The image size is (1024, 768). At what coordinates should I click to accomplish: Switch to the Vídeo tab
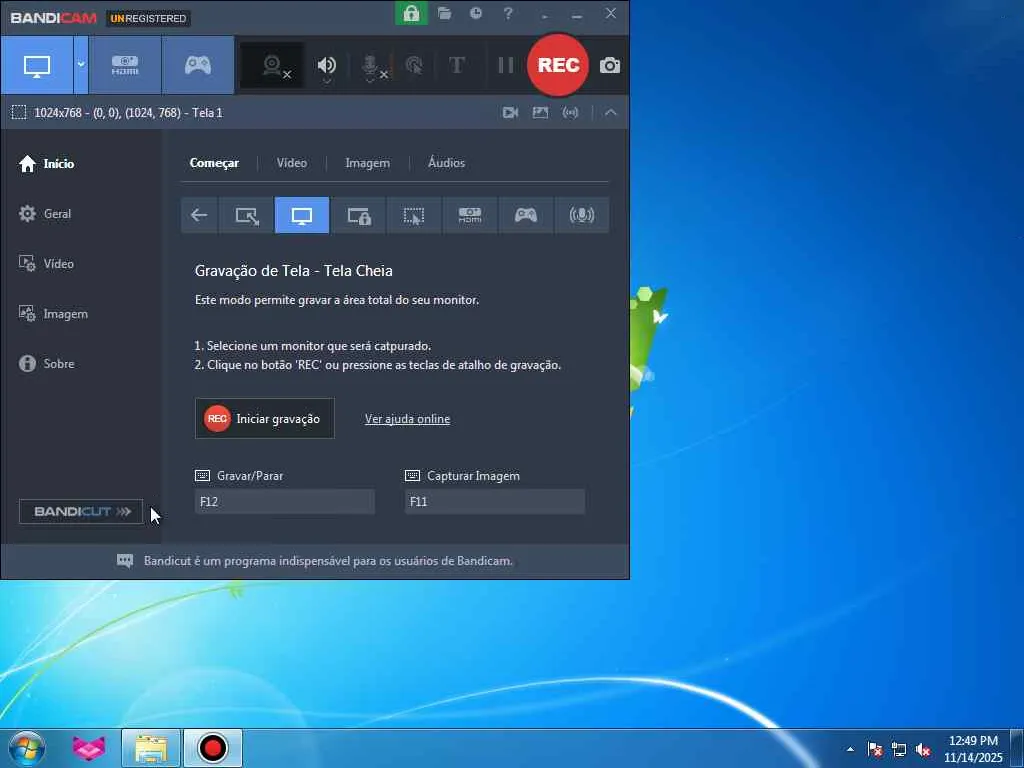(x=291, y=163)
